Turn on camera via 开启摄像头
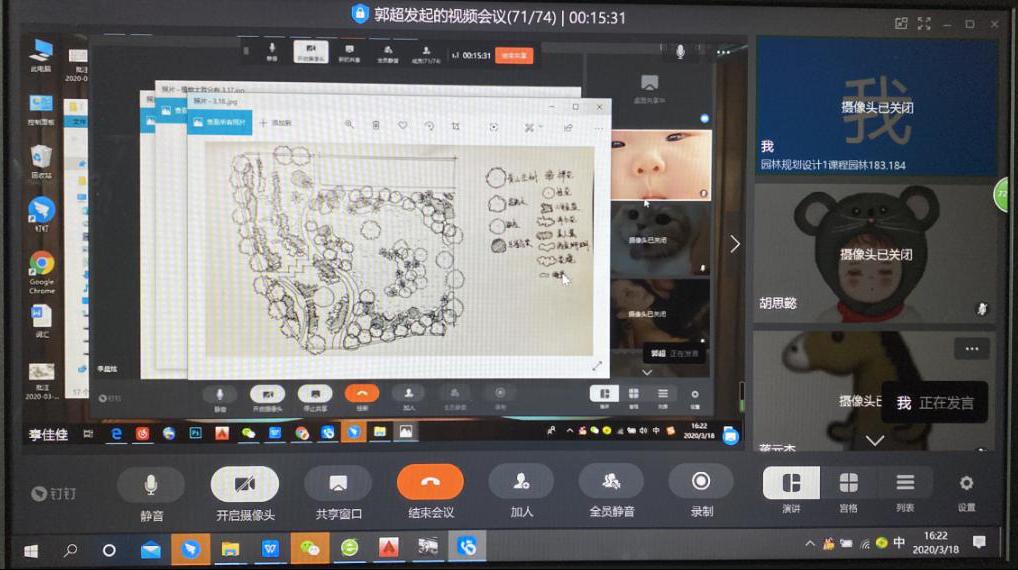The width and height of the screenshot is (1018, 570). (x=244, y=484)
